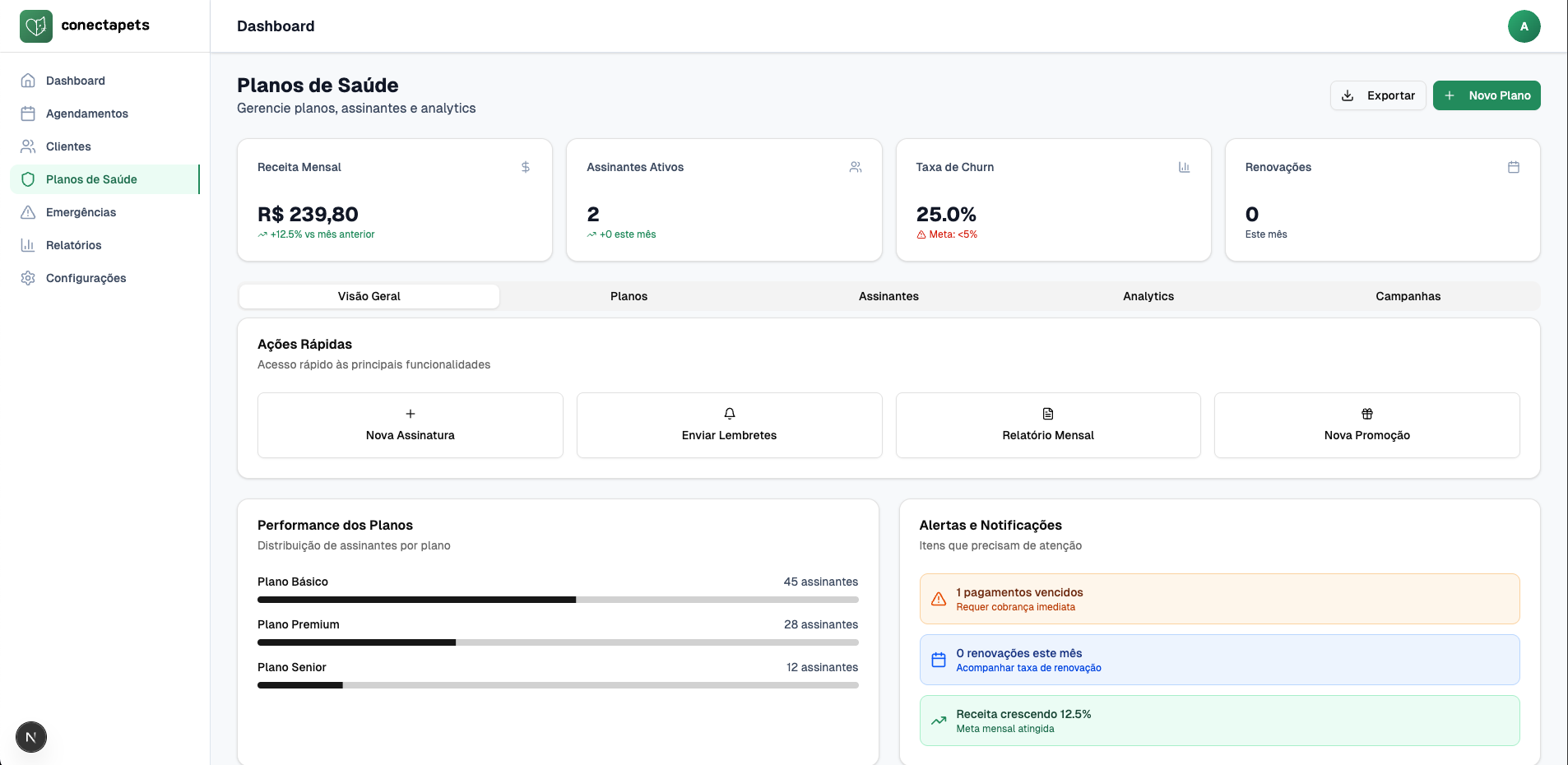Click the Relatórios chart icon in sidebar
Image resolution: width=1568 pixels, height=765 pixels.
[x=28, y=245]
